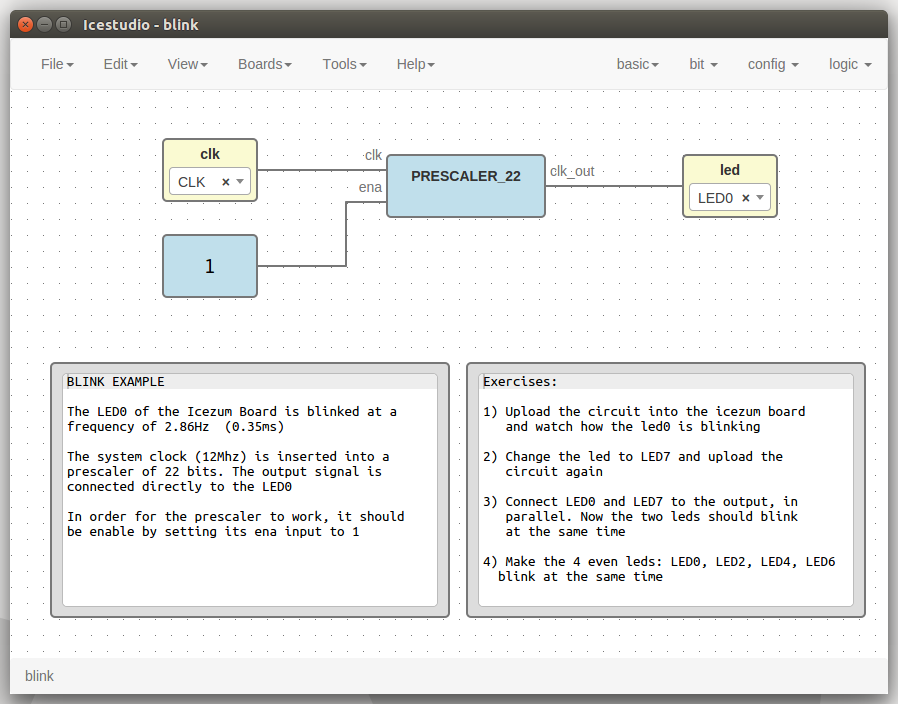Image resolution: width=898 pixels, height=704 pixels.
Task: Select the clk_out wire to the led block
Action: coord(615,186)
